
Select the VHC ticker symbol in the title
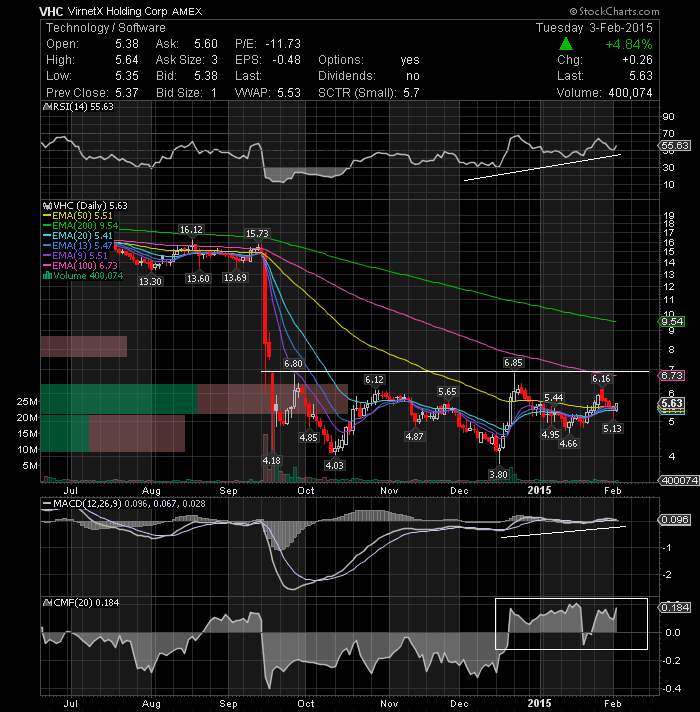[51, 11]
